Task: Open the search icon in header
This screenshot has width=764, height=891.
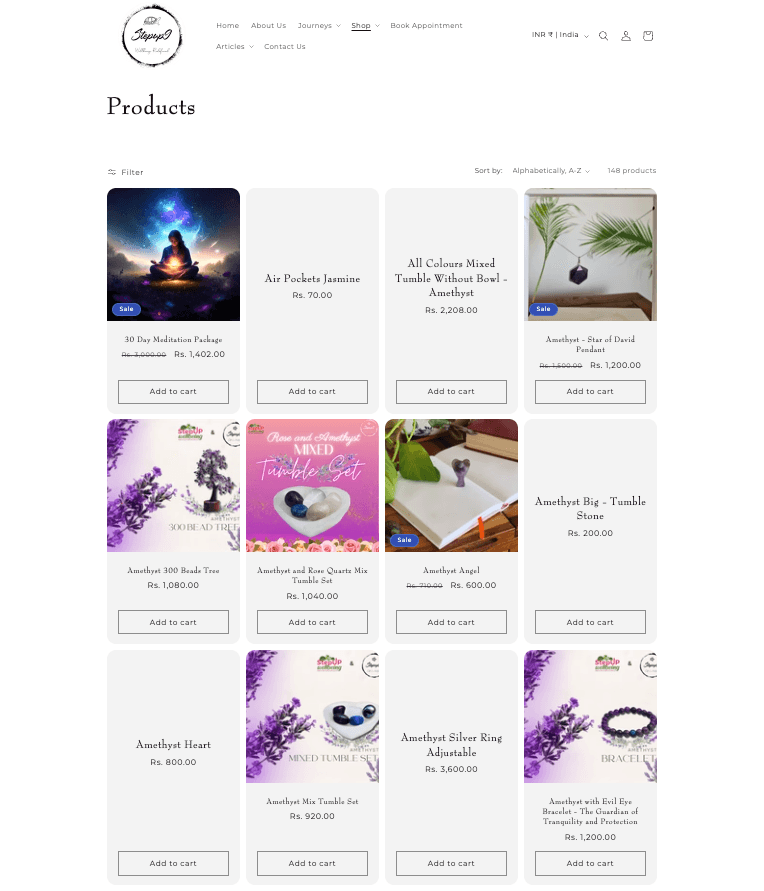Action: [x=603, y=36]
